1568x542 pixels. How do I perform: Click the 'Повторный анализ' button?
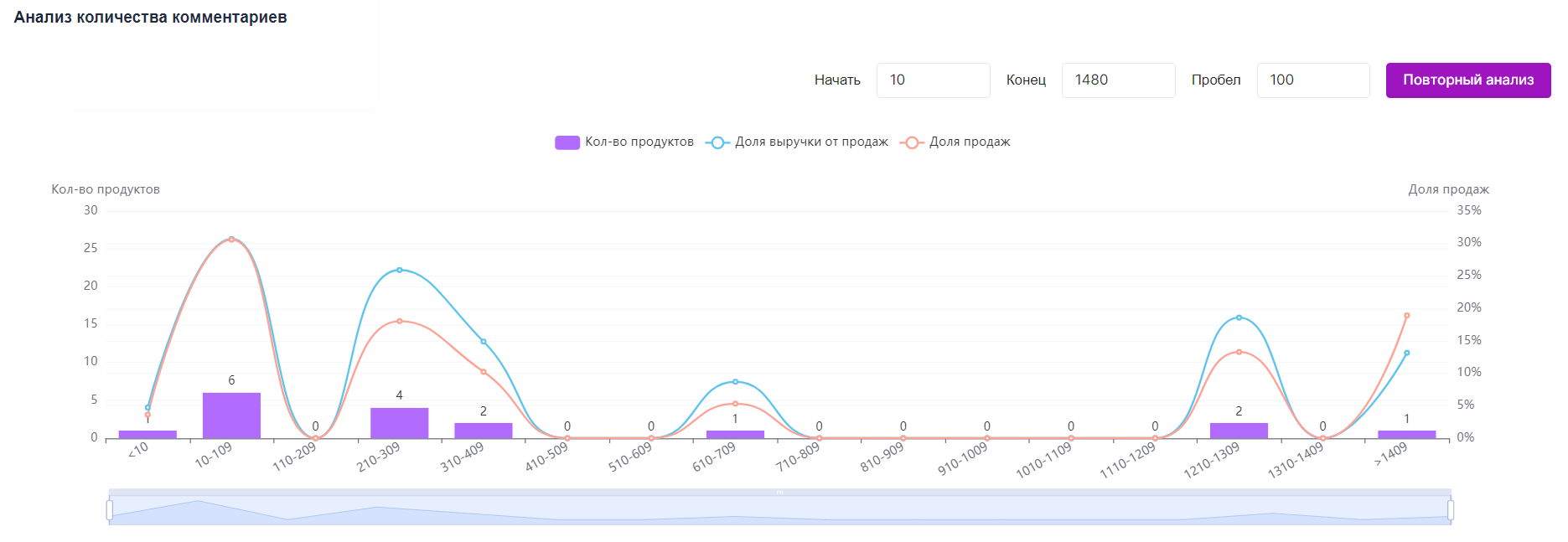coord(1467,80)
